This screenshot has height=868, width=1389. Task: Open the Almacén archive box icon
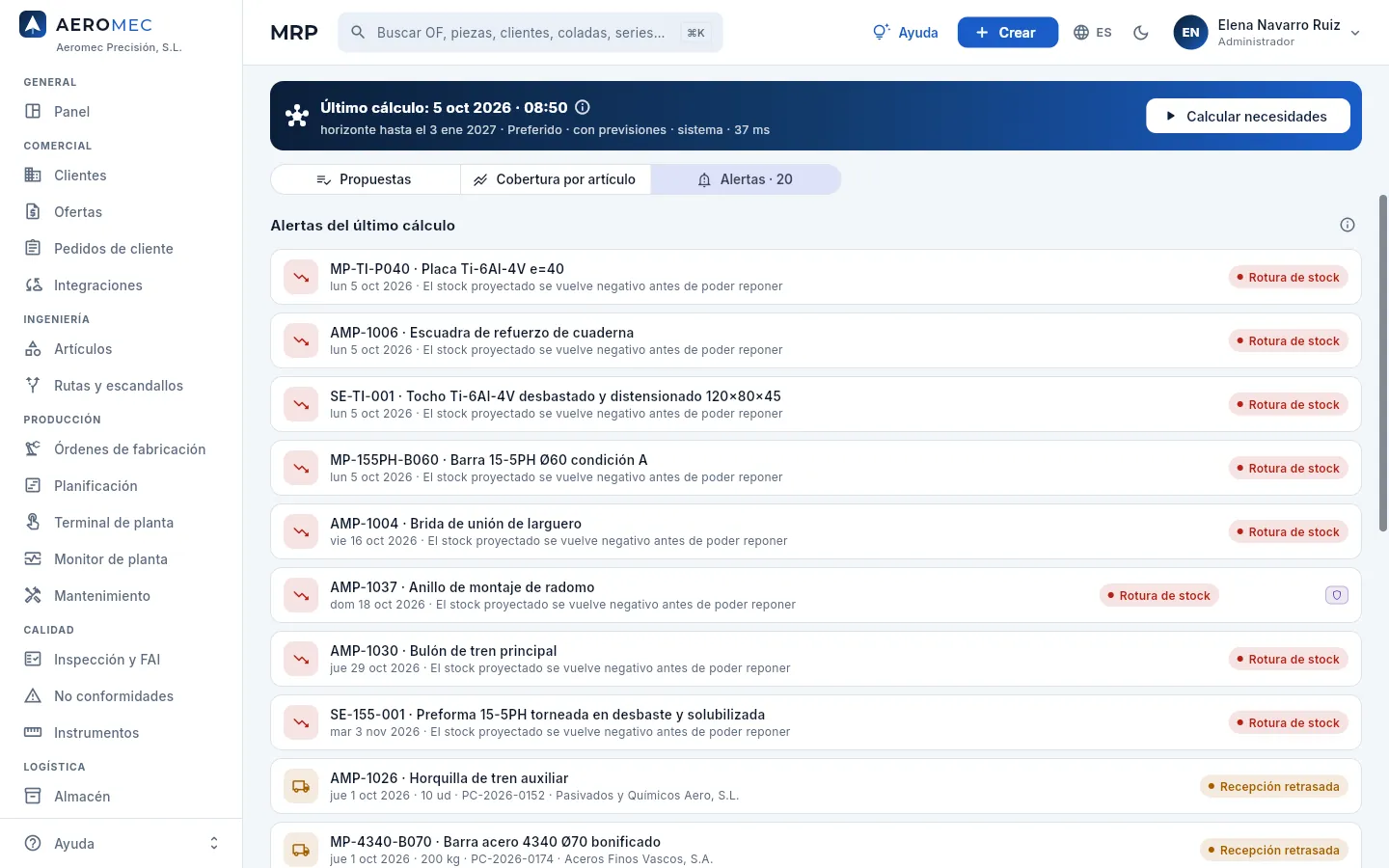click(33, 796)
